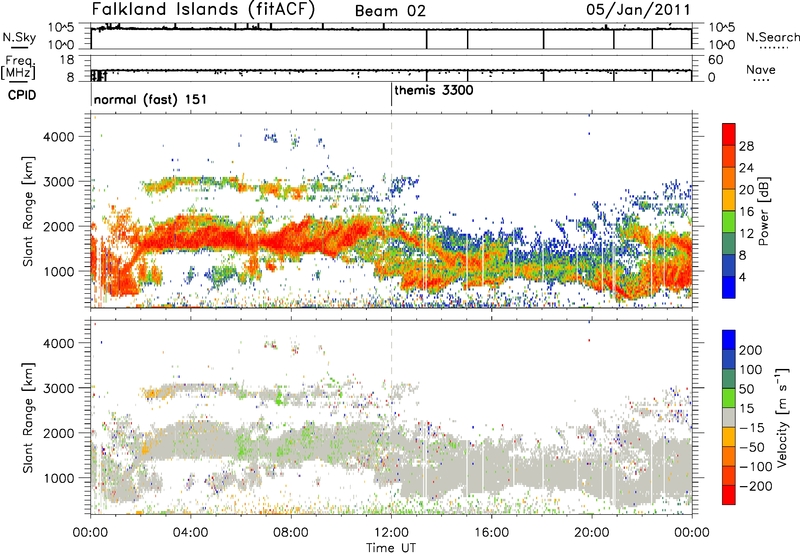Image resolution: width=800 pixels, height=554 pixels.
Task: Click the "N.Sky" legend label
Action: 19,37
